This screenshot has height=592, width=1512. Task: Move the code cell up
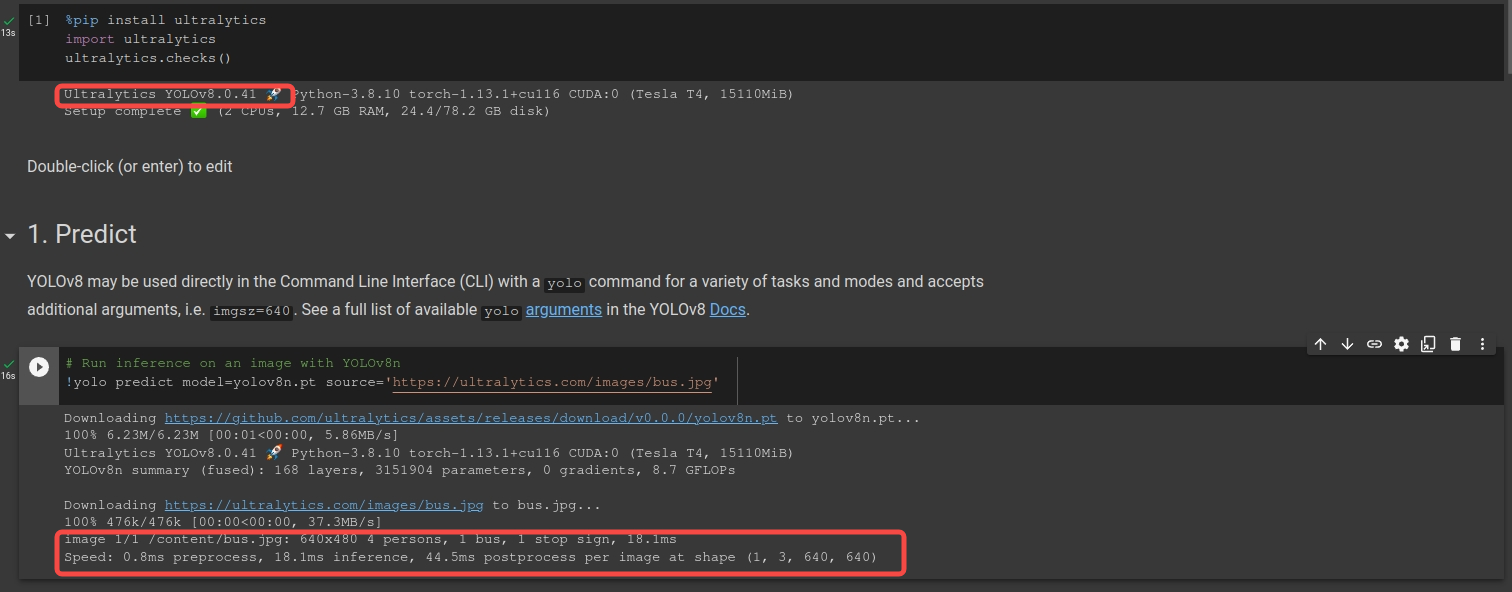tap(1320, 344)
